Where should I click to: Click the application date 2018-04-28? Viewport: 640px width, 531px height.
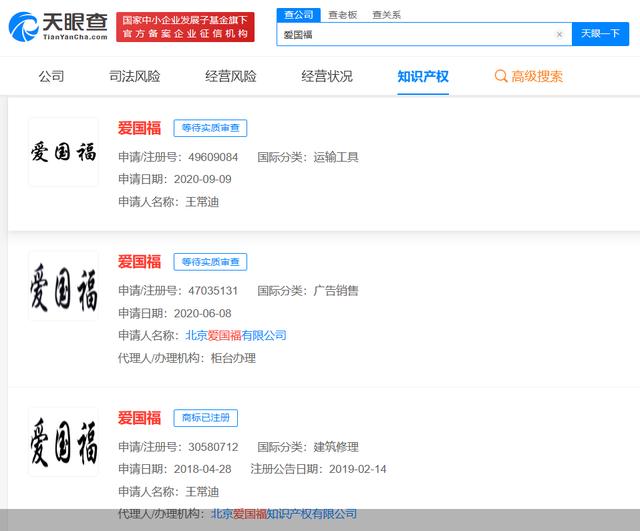click(x=203, y=469)
